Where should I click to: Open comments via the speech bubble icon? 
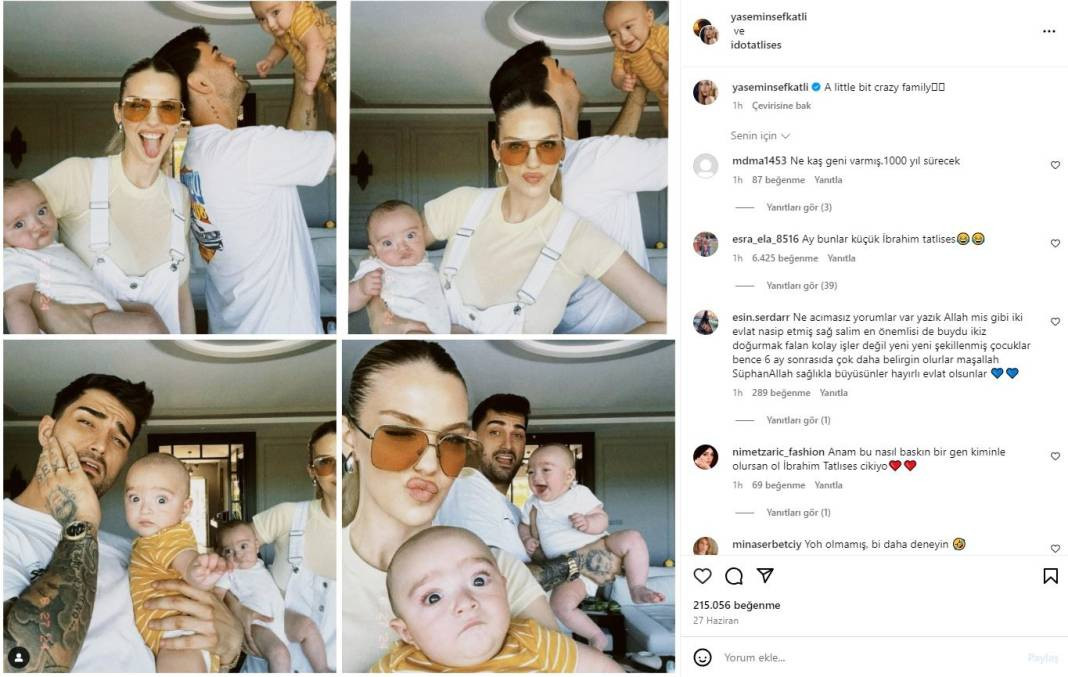734,576
